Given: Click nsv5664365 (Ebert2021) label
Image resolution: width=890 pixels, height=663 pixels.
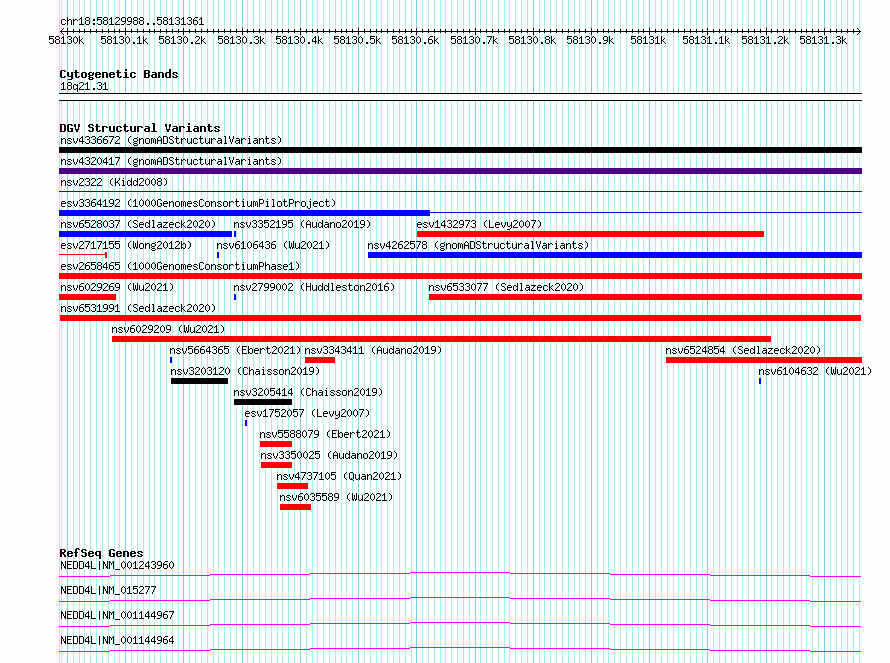Looking at the screenshot, I should 235,350.
